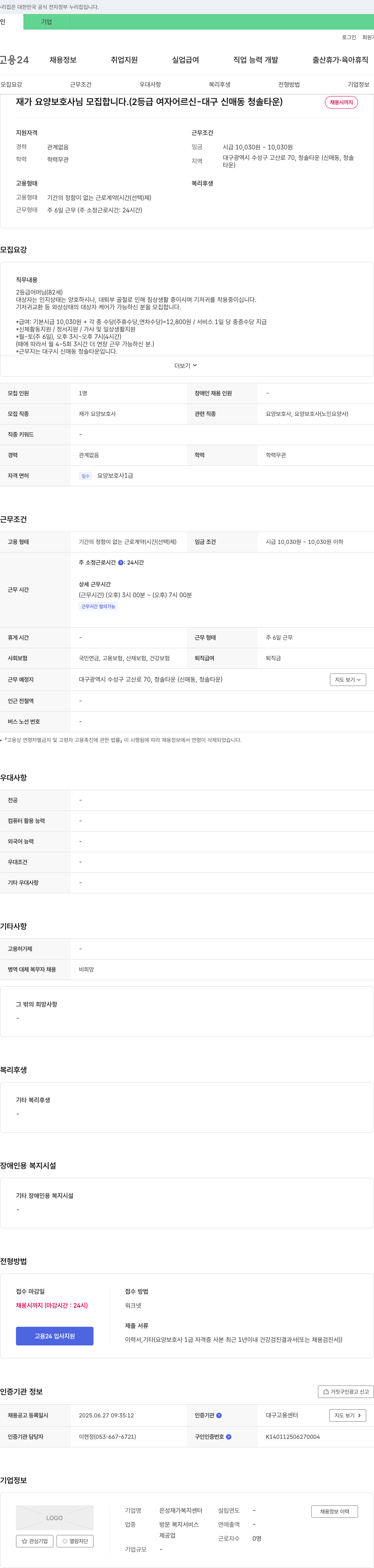The height and width of the screenshot is (1568, 374).
Task: Open the 채용정보 main menu
Action: tap(63, 60)
